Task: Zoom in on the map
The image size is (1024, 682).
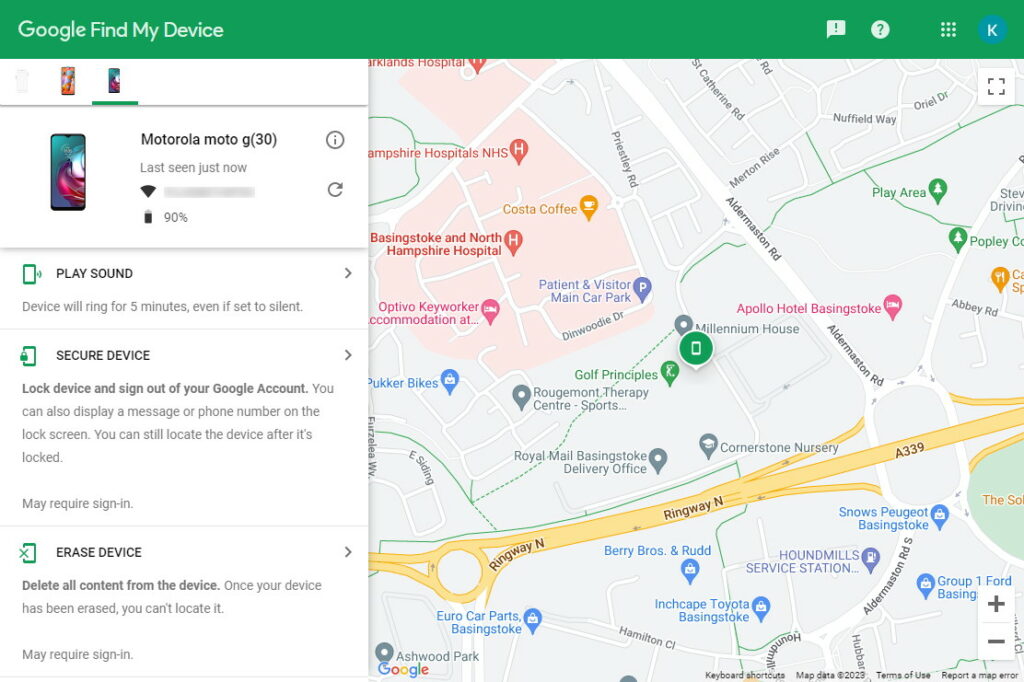Action: click(x=996, y=604)
